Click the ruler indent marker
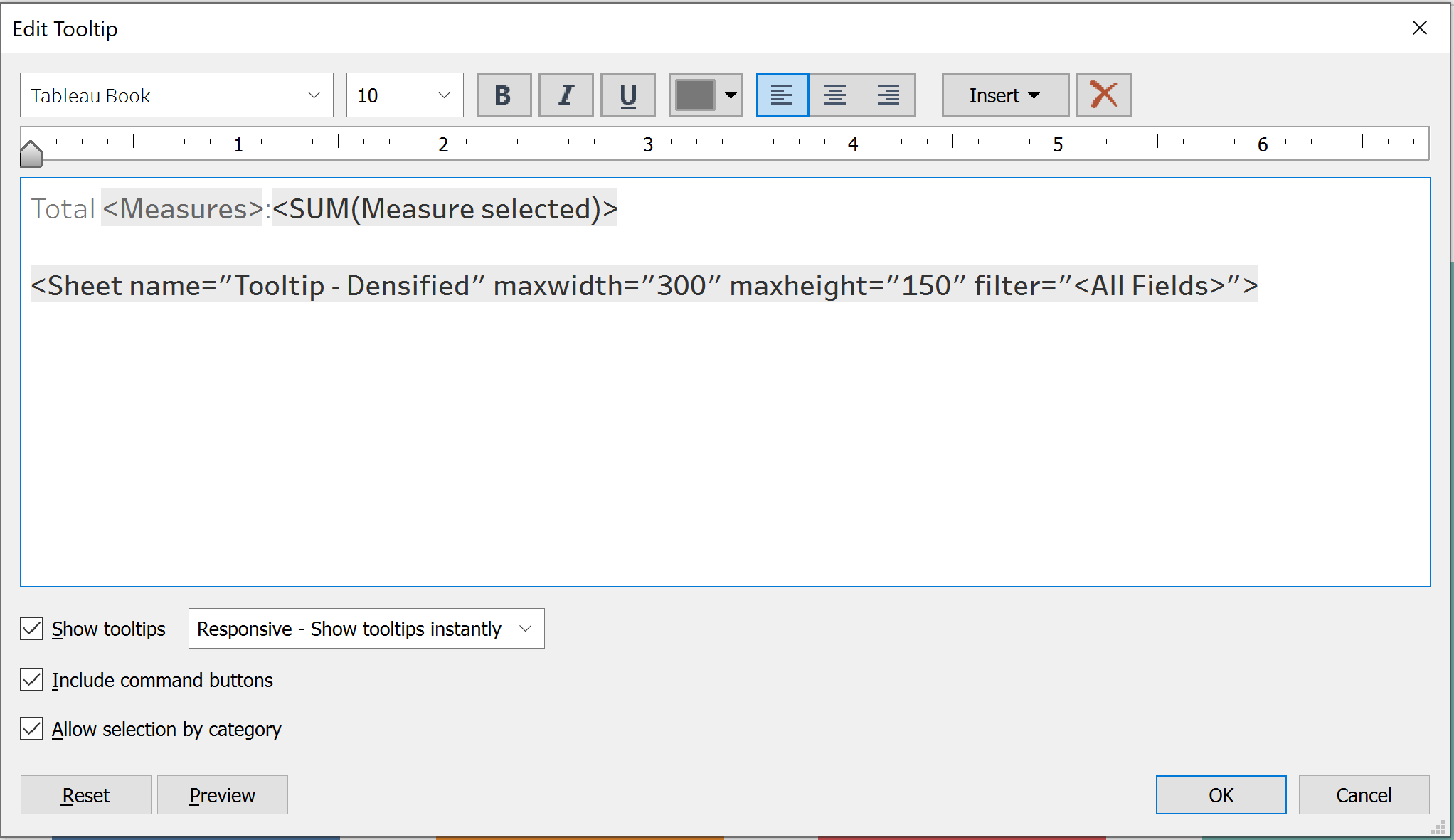The height and width of the screenshot is (840, 1454). (31, 152)
